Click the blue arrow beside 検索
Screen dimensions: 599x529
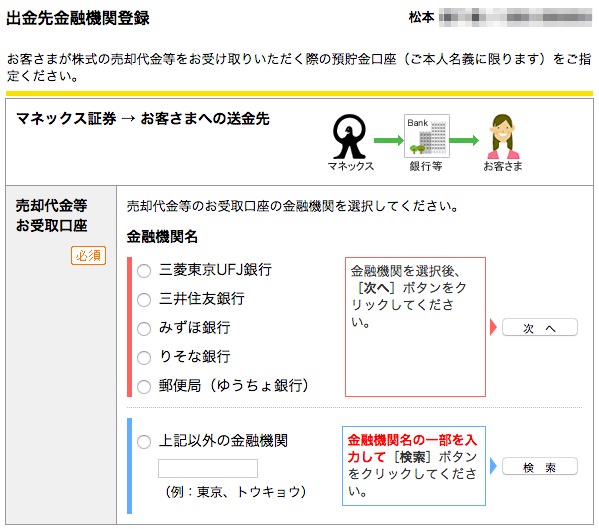click(x=493, y=466)
